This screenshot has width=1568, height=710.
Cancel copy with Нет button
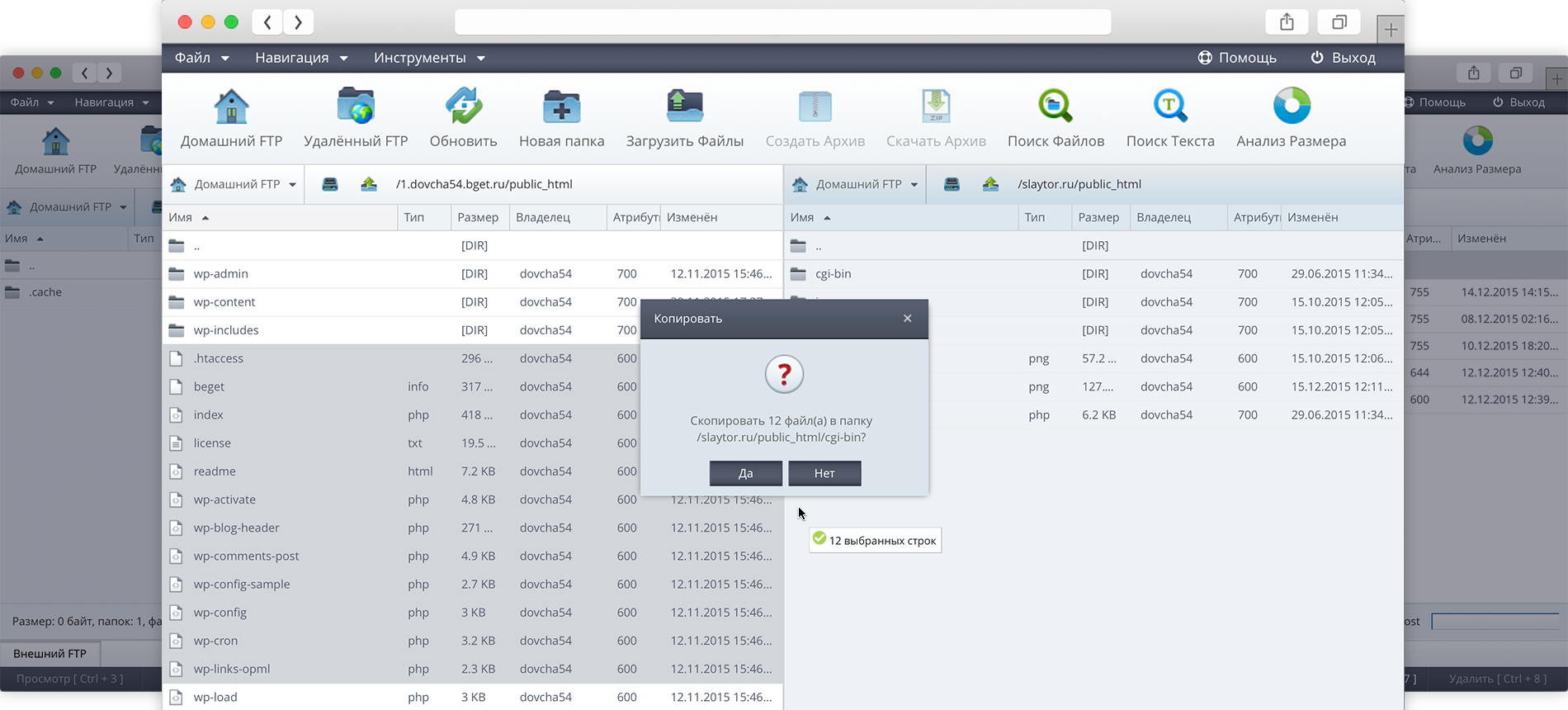824,473
